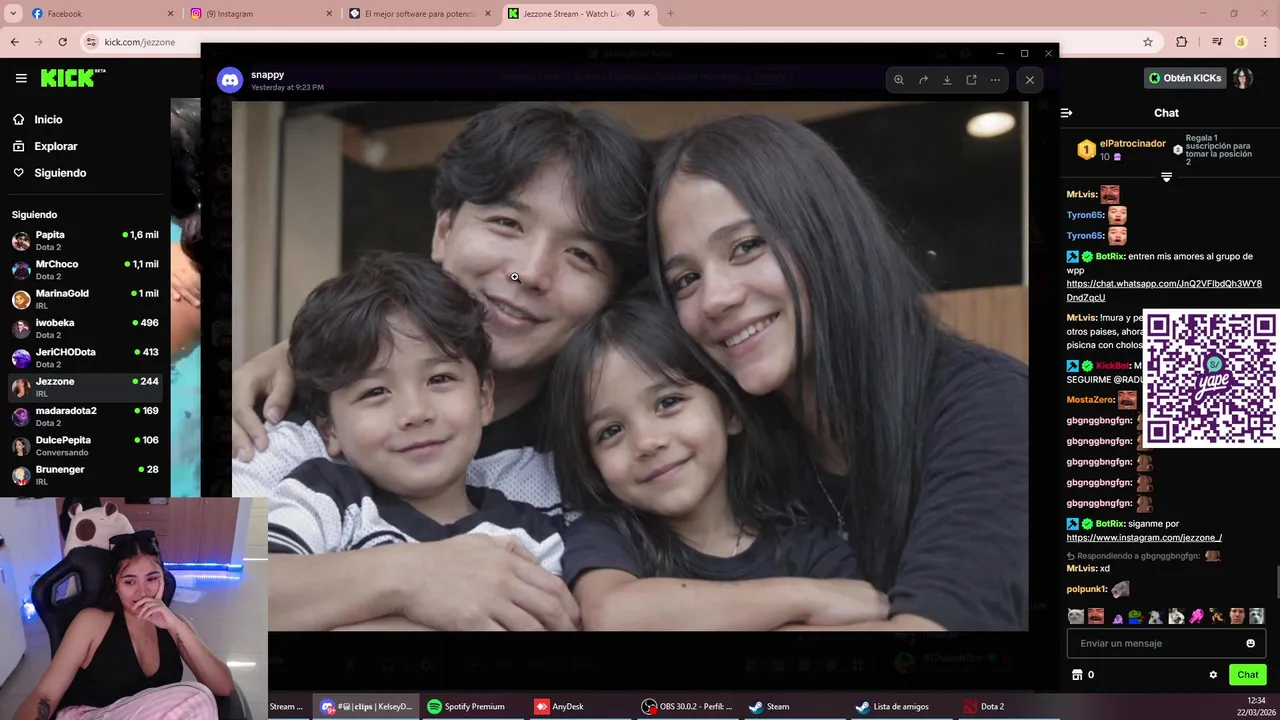This screenshot has height=720, width=1280.
Task: Open JeriCHODota's channel in following list
Action: point(85,358)
